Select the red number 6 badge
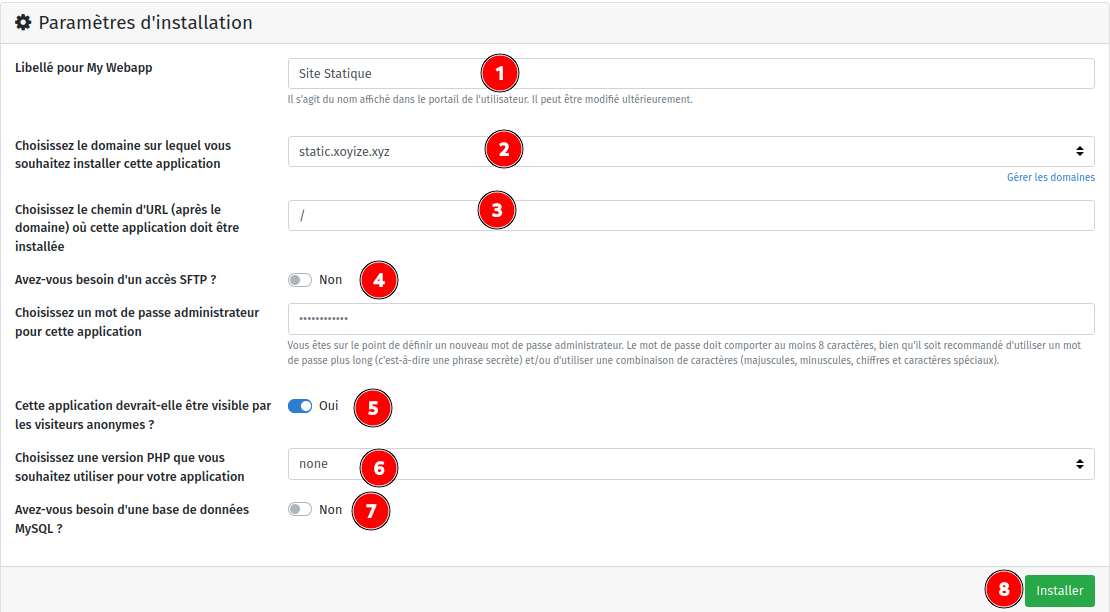The width and height of the screenshot is (1110, 612). (x=379, y=466)
